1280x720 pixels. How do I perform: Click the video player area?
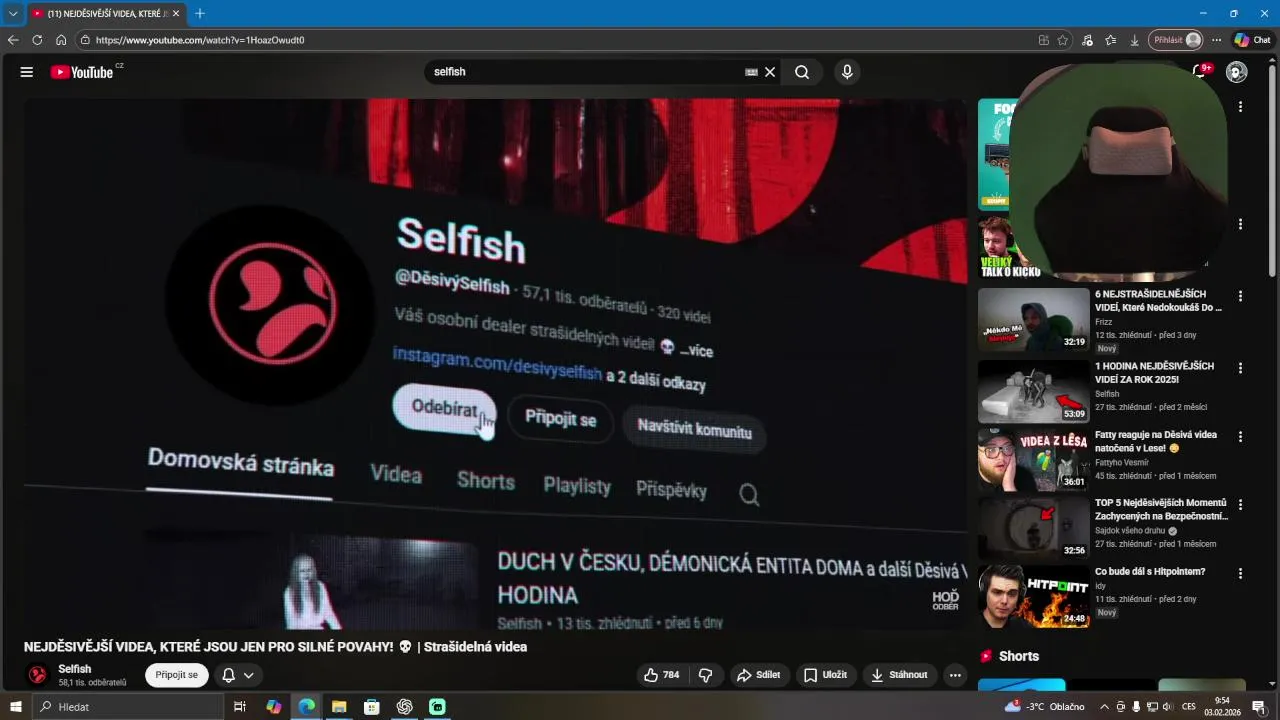coord(495,365)
